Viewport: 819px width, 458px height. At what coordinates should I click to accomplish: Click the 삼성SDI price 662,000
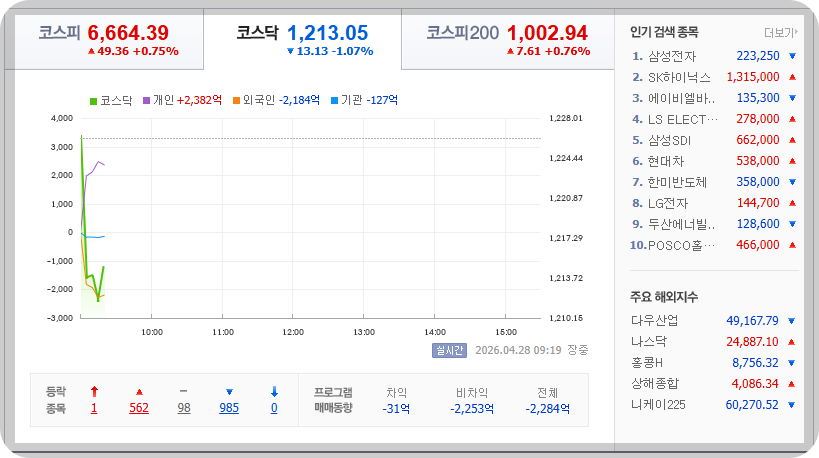pos(758,140)
